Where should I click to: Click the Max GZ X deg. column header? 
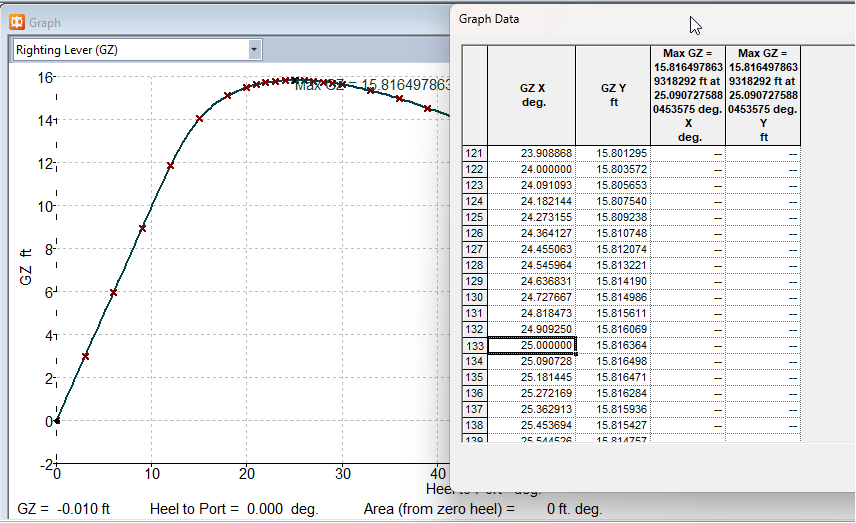(688, 96)
